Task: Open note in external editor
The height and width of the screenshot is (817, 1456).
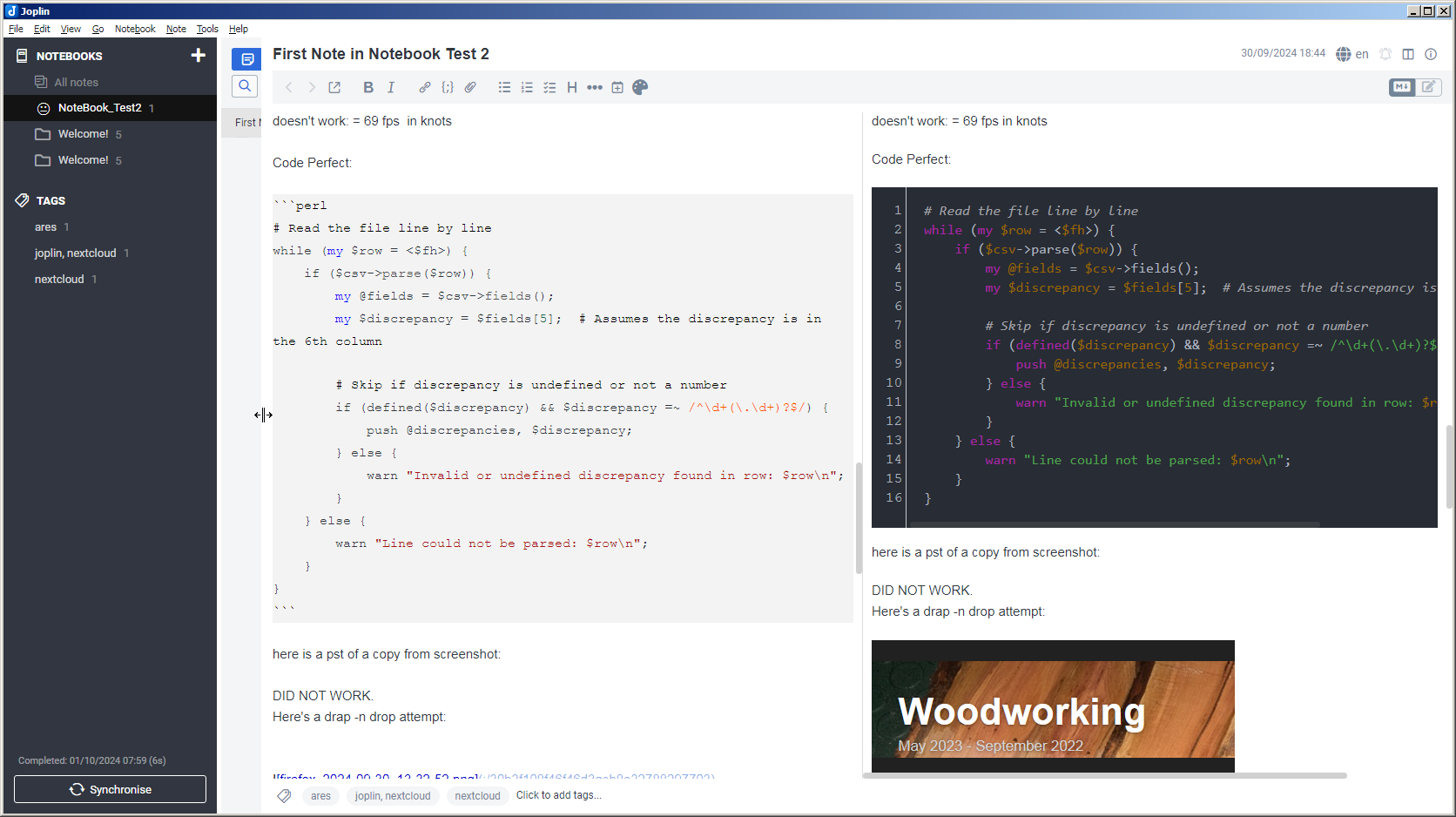Action: [x=334, y=87]
